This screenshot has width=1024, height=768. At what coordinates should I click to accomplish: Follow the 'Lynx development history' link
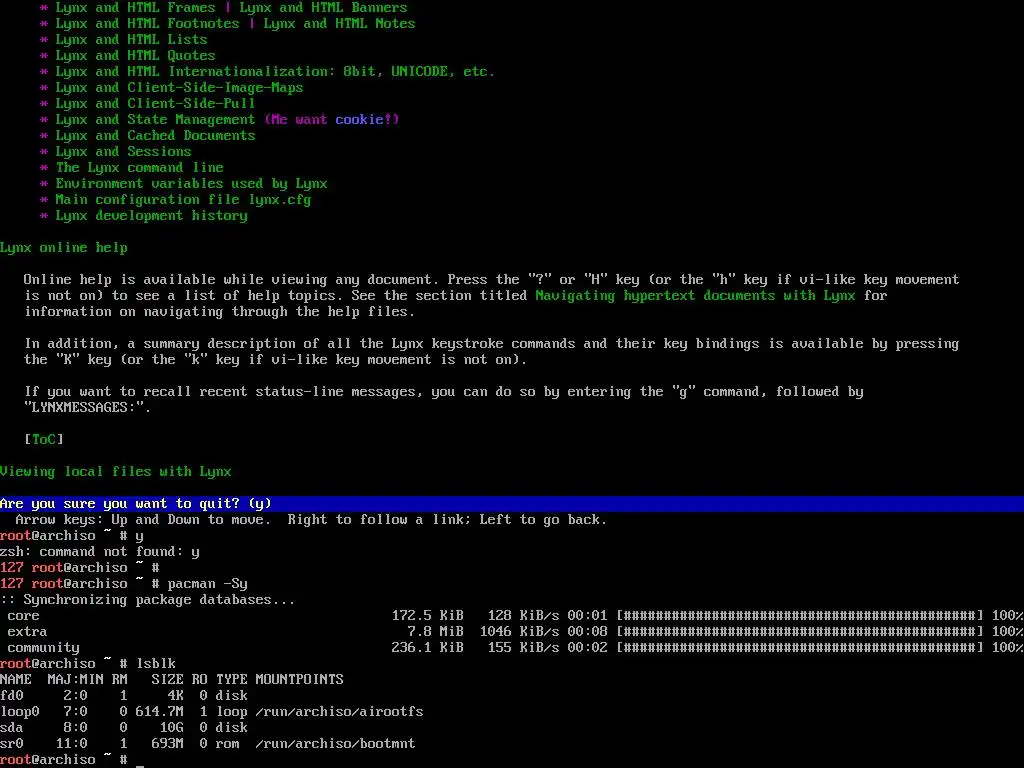152,216
